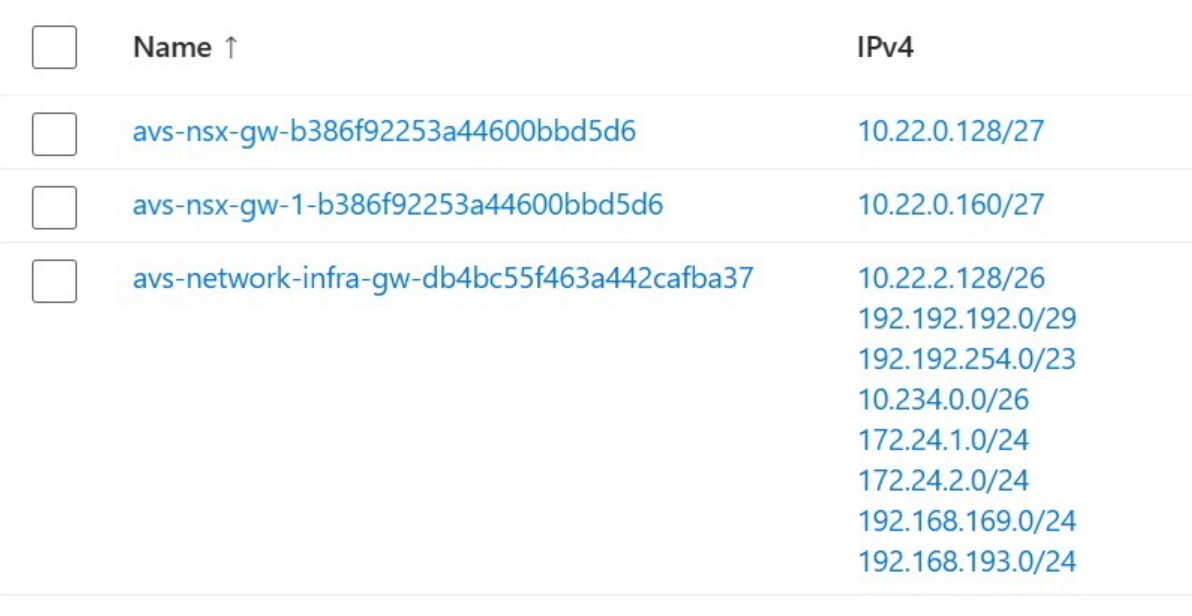Click the 192.168.169.0/24 subnet link
The image size is (1192, 616).
coord(967,521)
